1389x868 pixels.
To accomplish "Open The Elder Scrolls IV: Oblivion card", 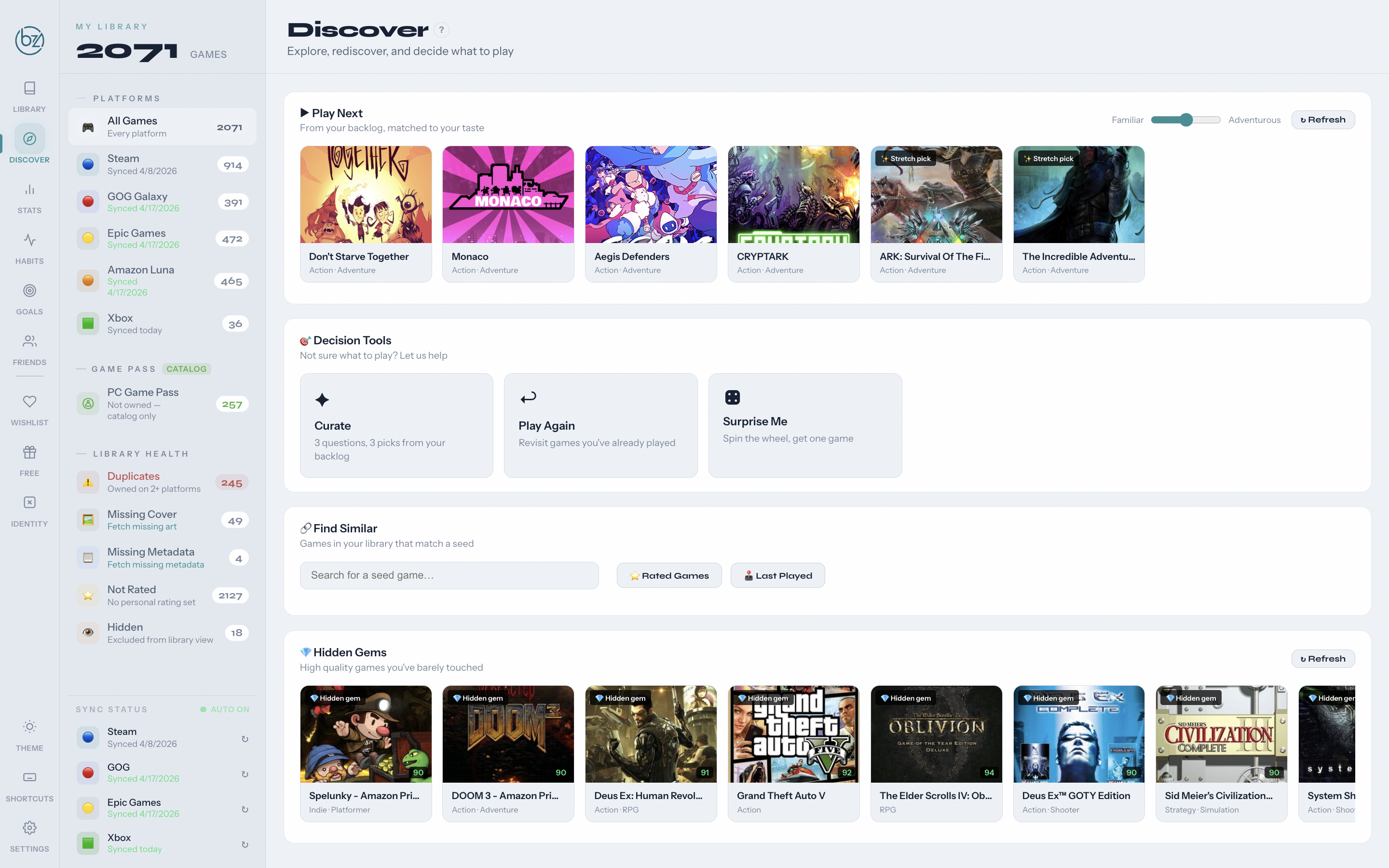I will point(937,754).
